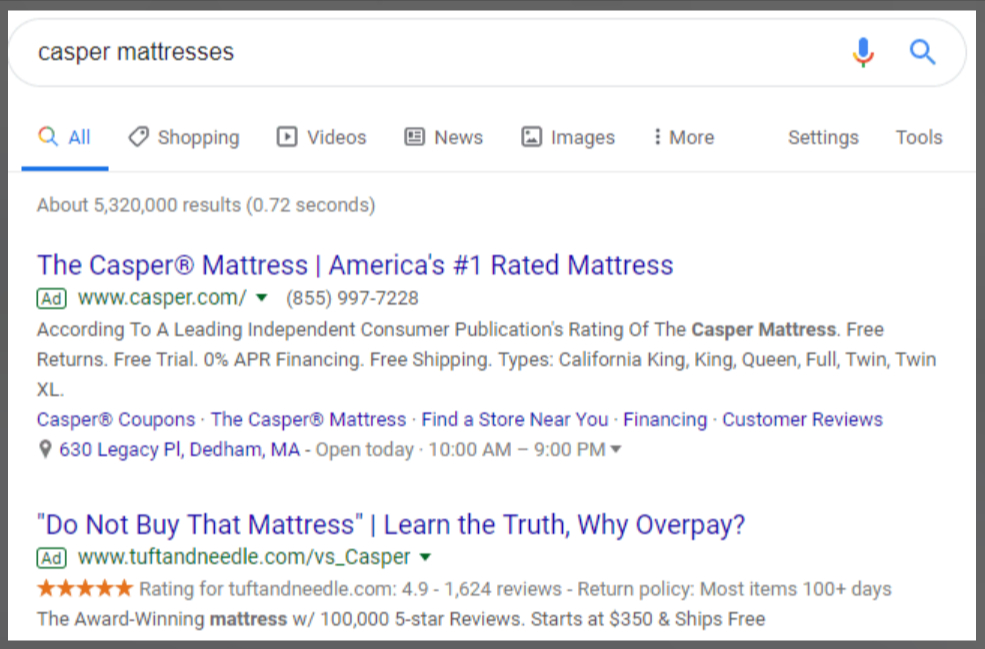
Task: Open the Casper® Coupons sitelink
Action: tap(116, 420)
